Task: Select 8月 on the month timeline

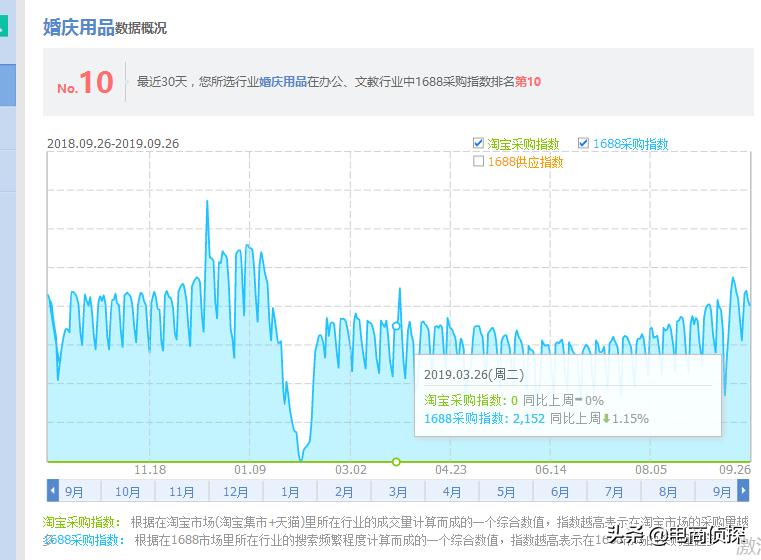Action: 668,492
